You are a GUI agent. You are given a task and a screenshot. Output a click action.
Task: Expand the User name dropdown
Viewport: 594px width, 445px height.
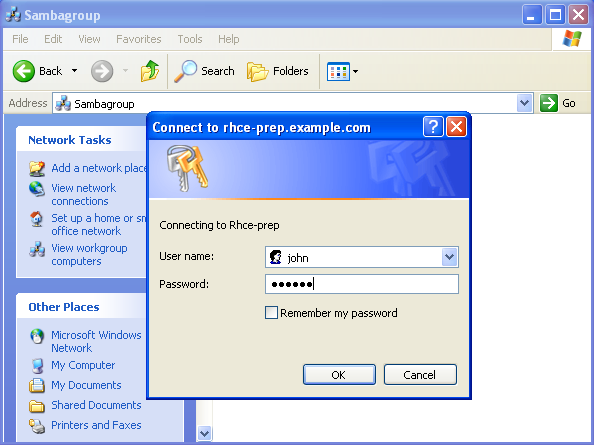[x=450, y=257]
